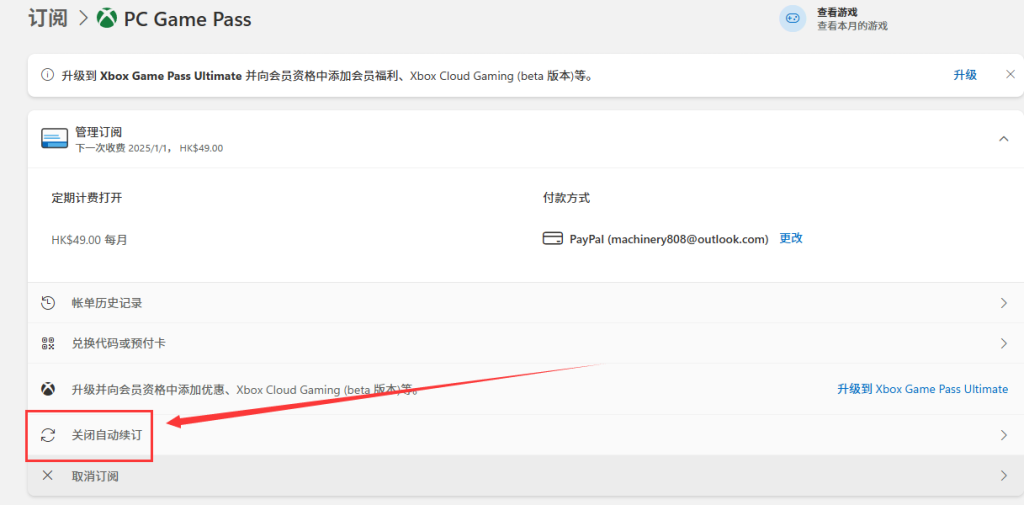Screen dimensions: 1024x505
Task: Click the clock icon for 帐单历史记录
Action: click(47, 303)
